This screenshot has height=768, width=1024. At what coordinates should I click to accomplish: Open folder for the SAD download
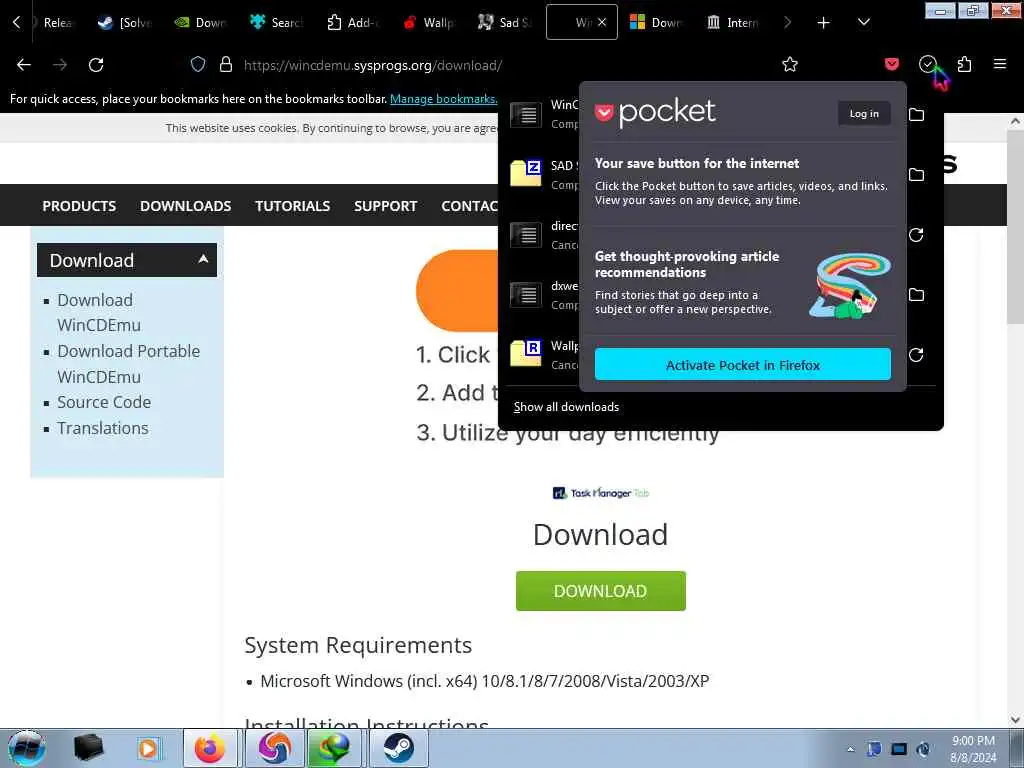click(x=916, y=174)
